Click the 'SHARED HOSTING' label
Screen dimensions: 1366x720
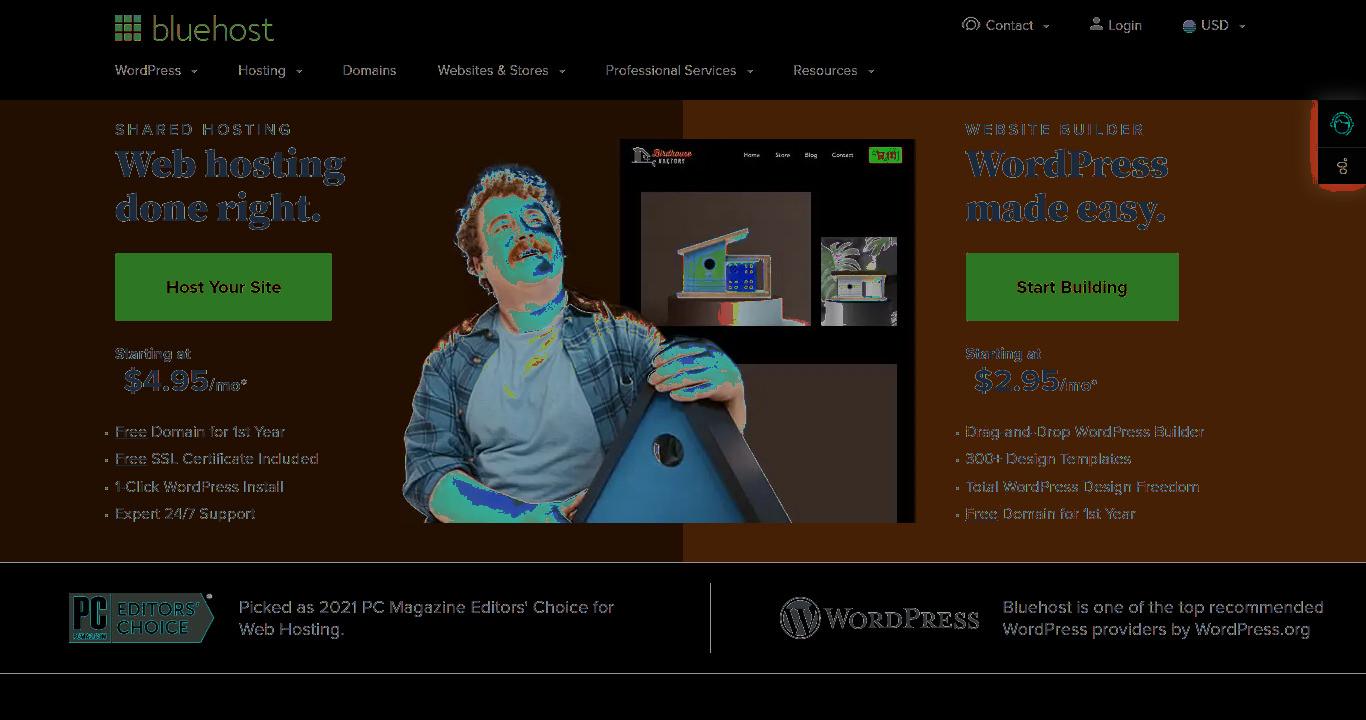click(x=203, y=129)
